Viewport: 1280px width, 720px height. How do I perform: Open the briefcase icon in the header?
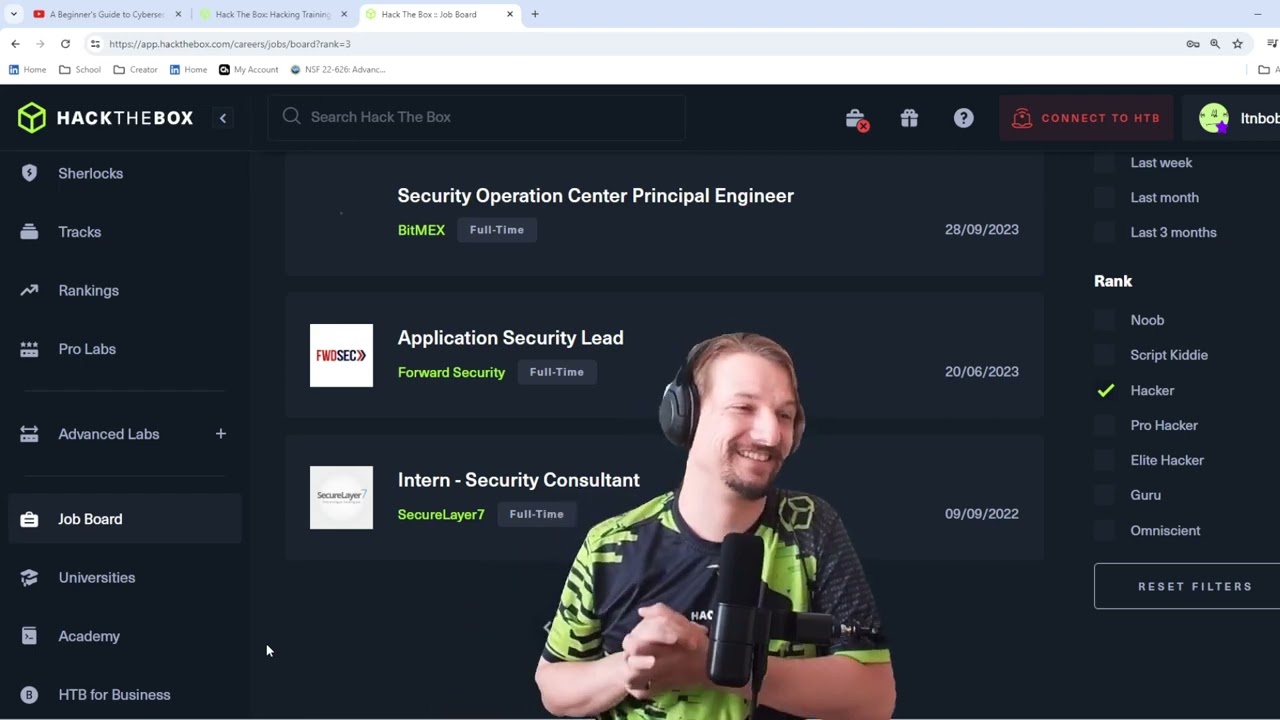pyautogui.click(x=856, y=119)
